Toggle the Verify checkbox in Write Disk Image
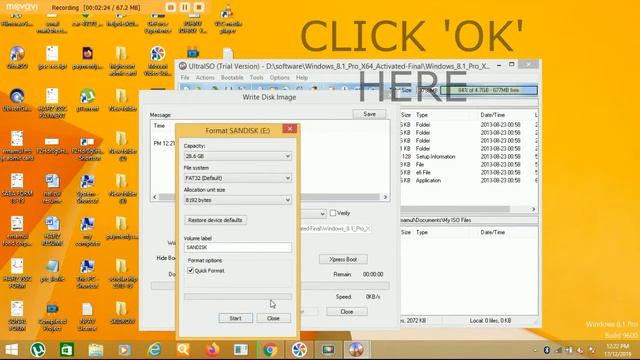 click(x=333, y=213)
